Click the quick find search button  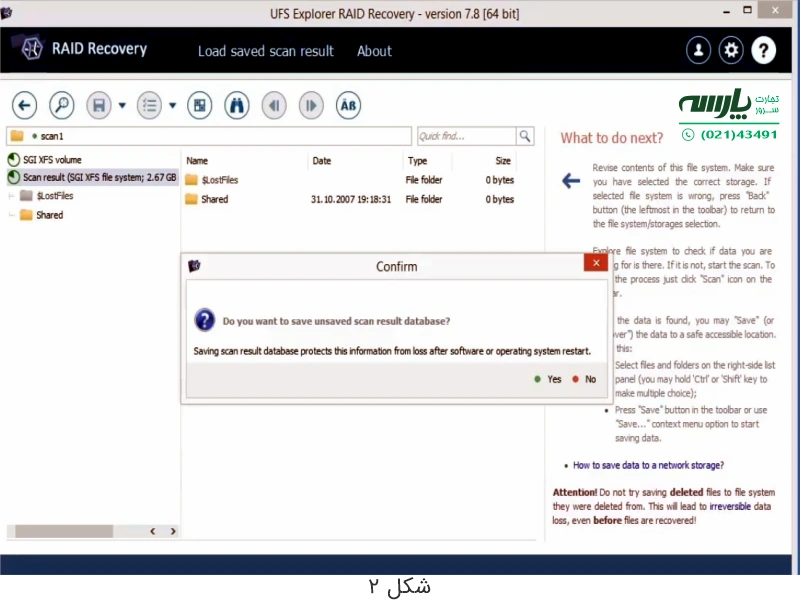point(525,136)
